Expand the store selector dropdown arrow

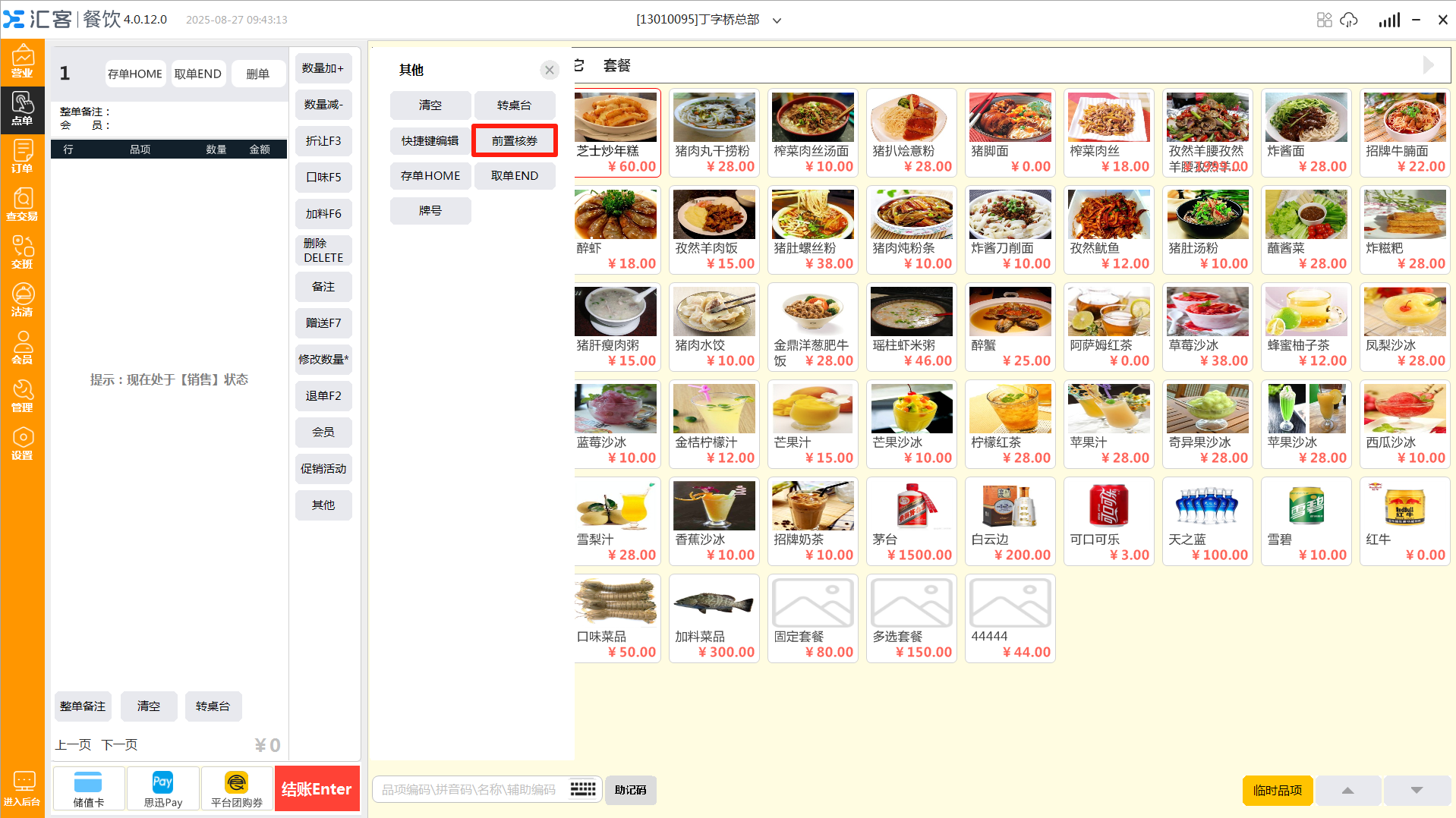[777, 20]
